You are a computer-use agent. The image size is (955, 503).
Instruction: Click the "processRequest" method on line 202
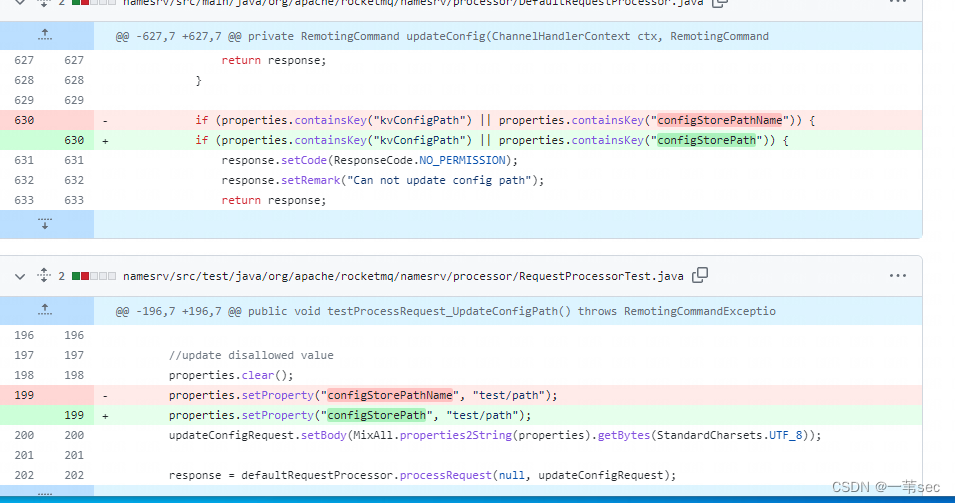(446, 475)
